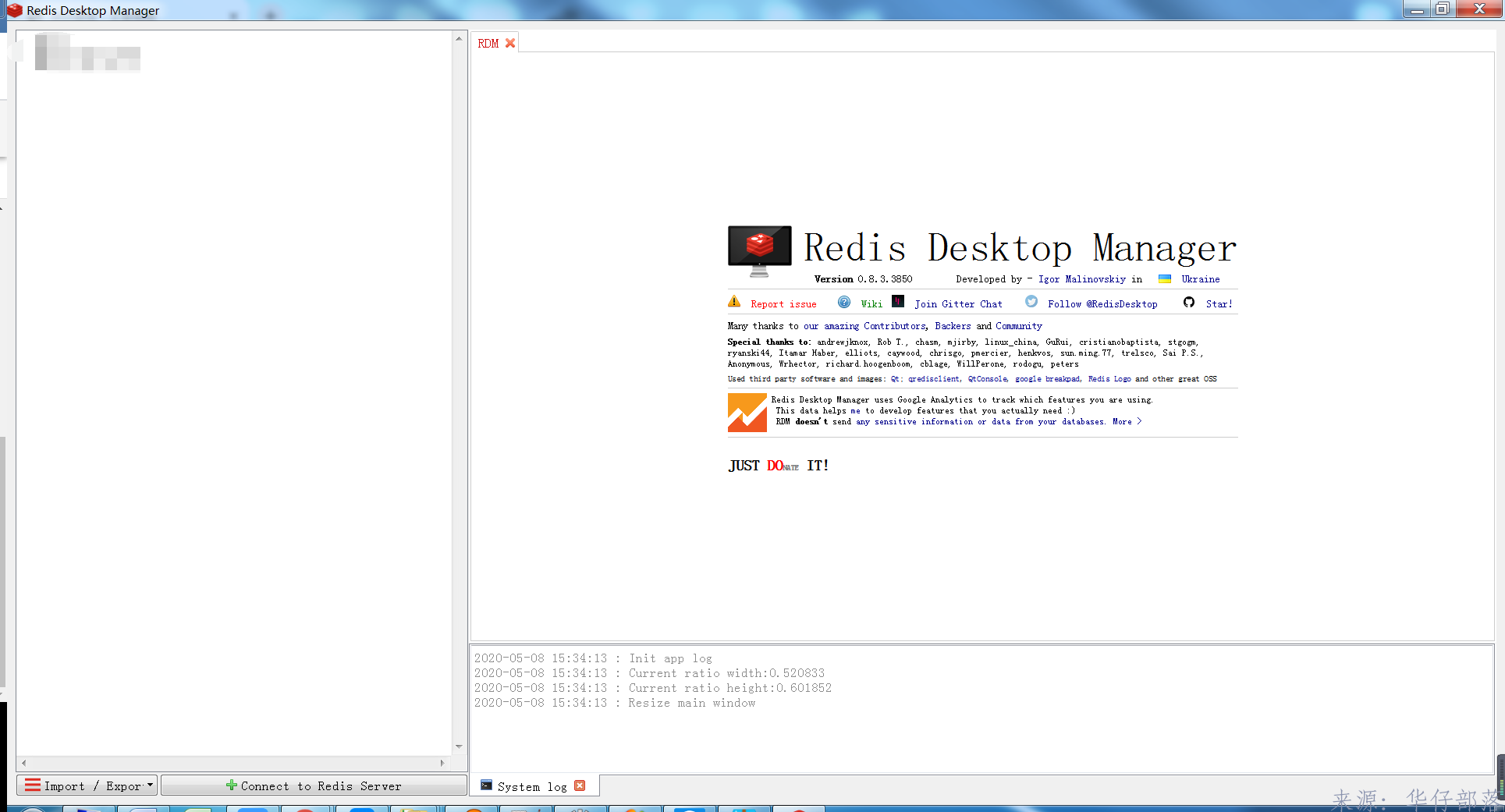1505x812 pixels.
Task: Select the blurred connection entry in tree
Action: tap(87, 52)
